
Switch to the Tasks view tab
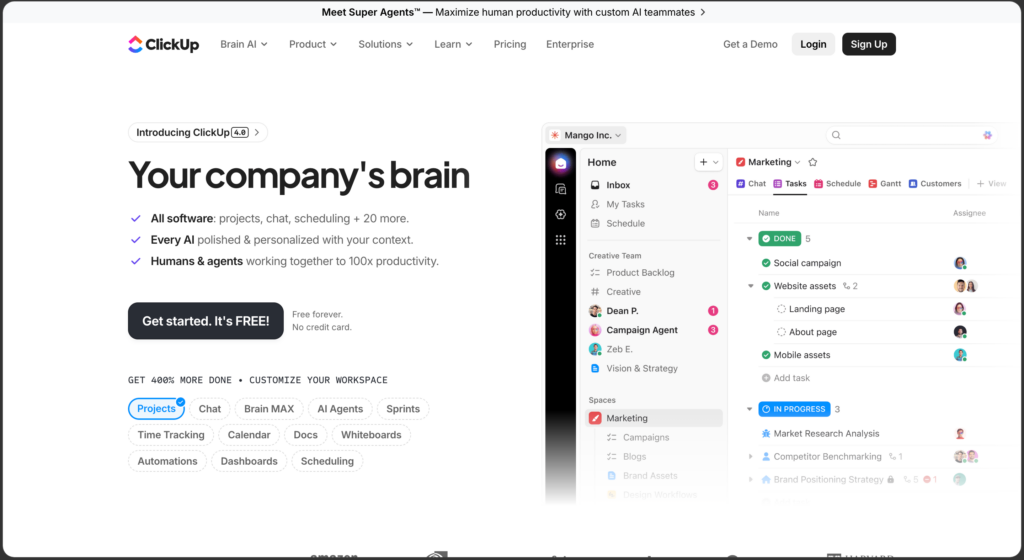[790, 184]
